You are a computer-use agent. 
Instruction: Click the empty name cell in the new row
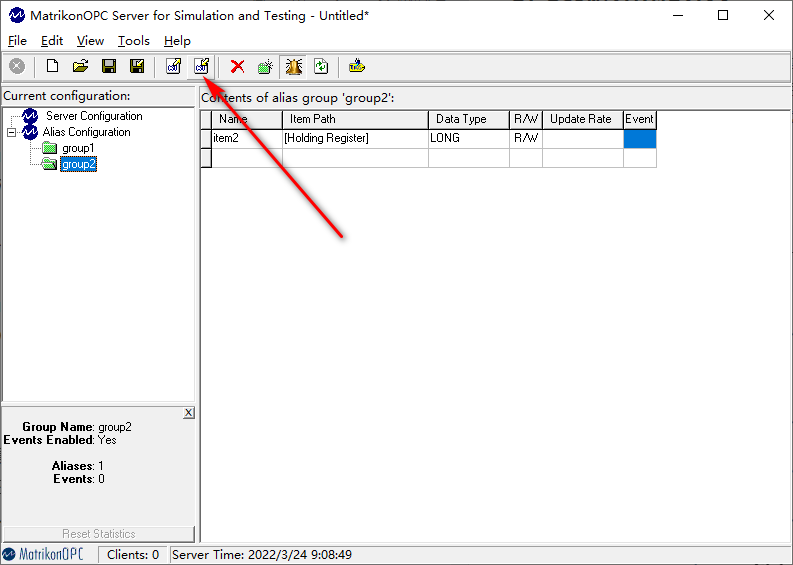[247, 158]
